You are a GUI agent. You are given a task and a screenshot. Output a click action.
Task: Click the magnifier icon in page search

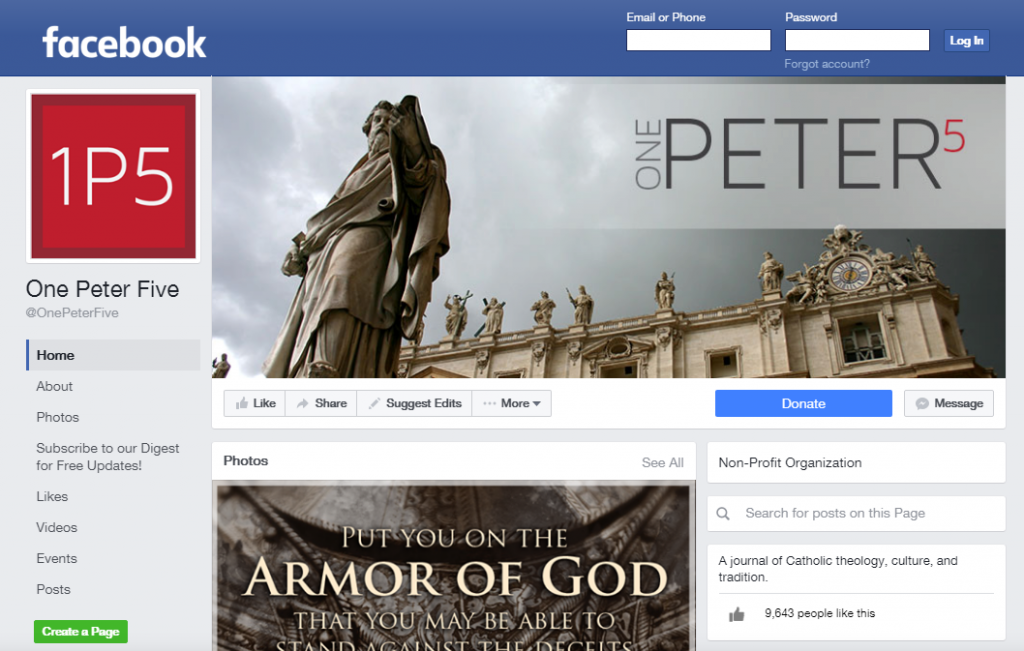(723, 514)
